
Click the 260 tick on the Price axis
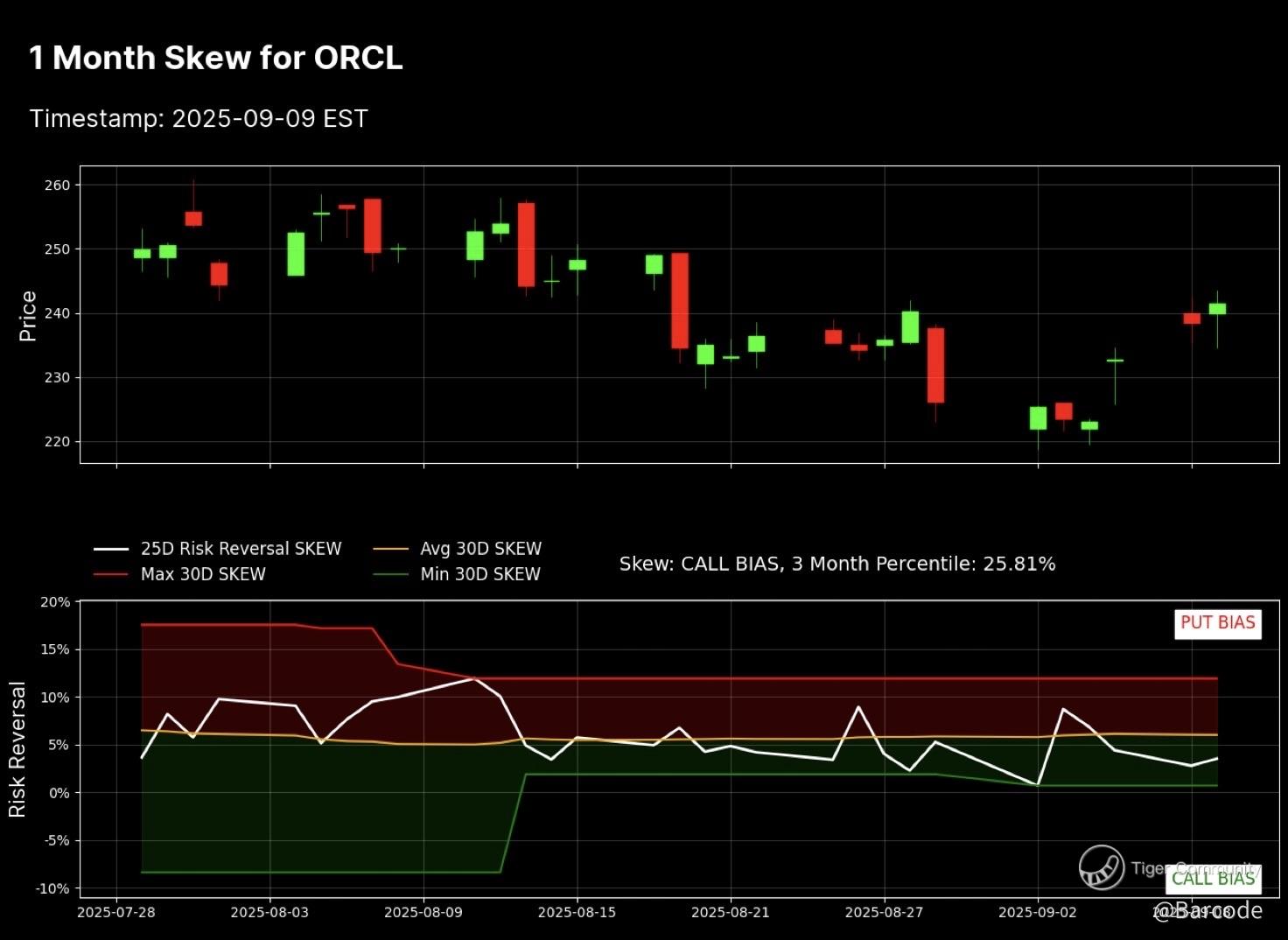(x=56, y=186)
